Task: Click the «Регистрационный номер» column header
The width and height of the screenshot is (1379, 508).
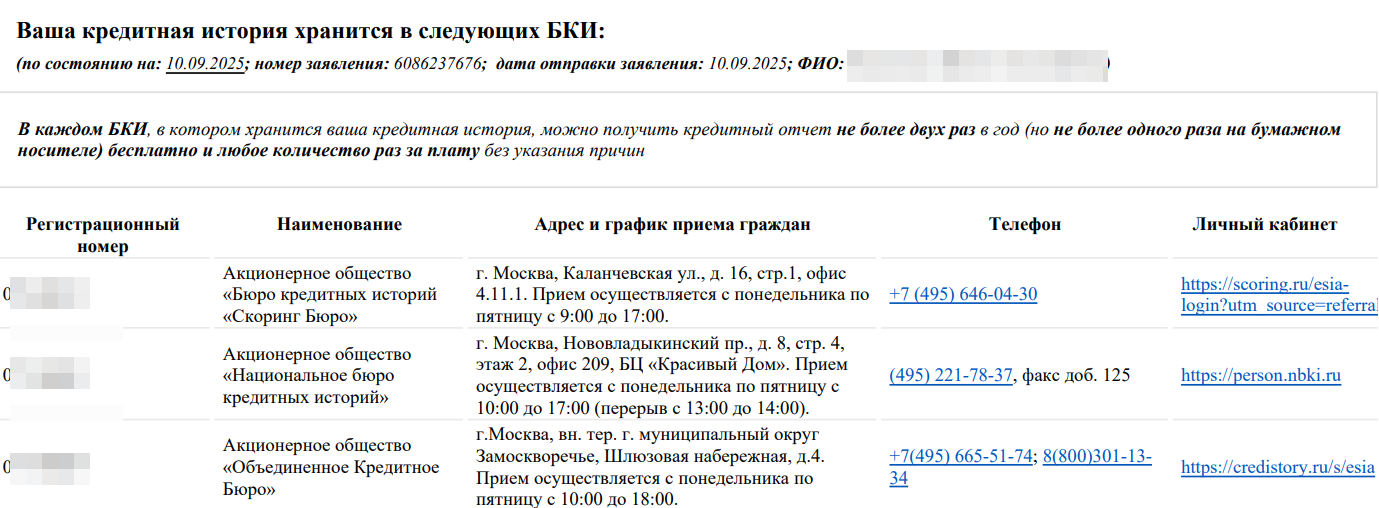Action: [x=103, y=235]
